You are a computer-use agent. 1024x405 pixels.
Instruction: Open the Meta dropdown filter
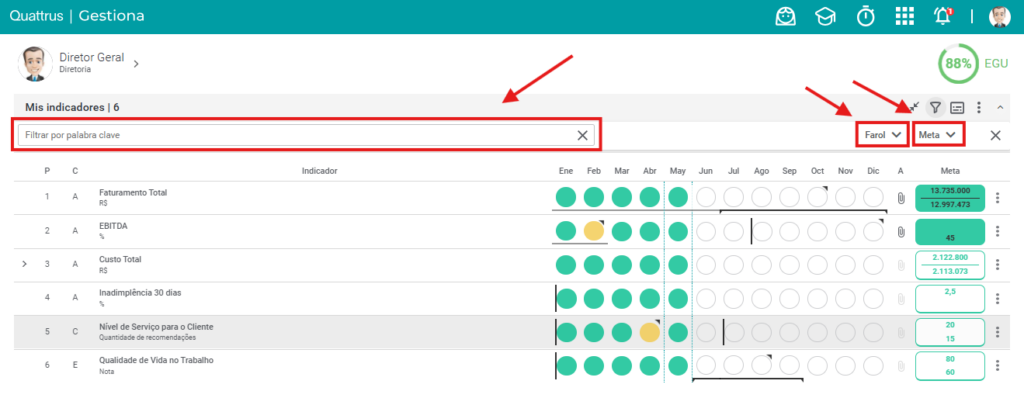tap(938, 135)
